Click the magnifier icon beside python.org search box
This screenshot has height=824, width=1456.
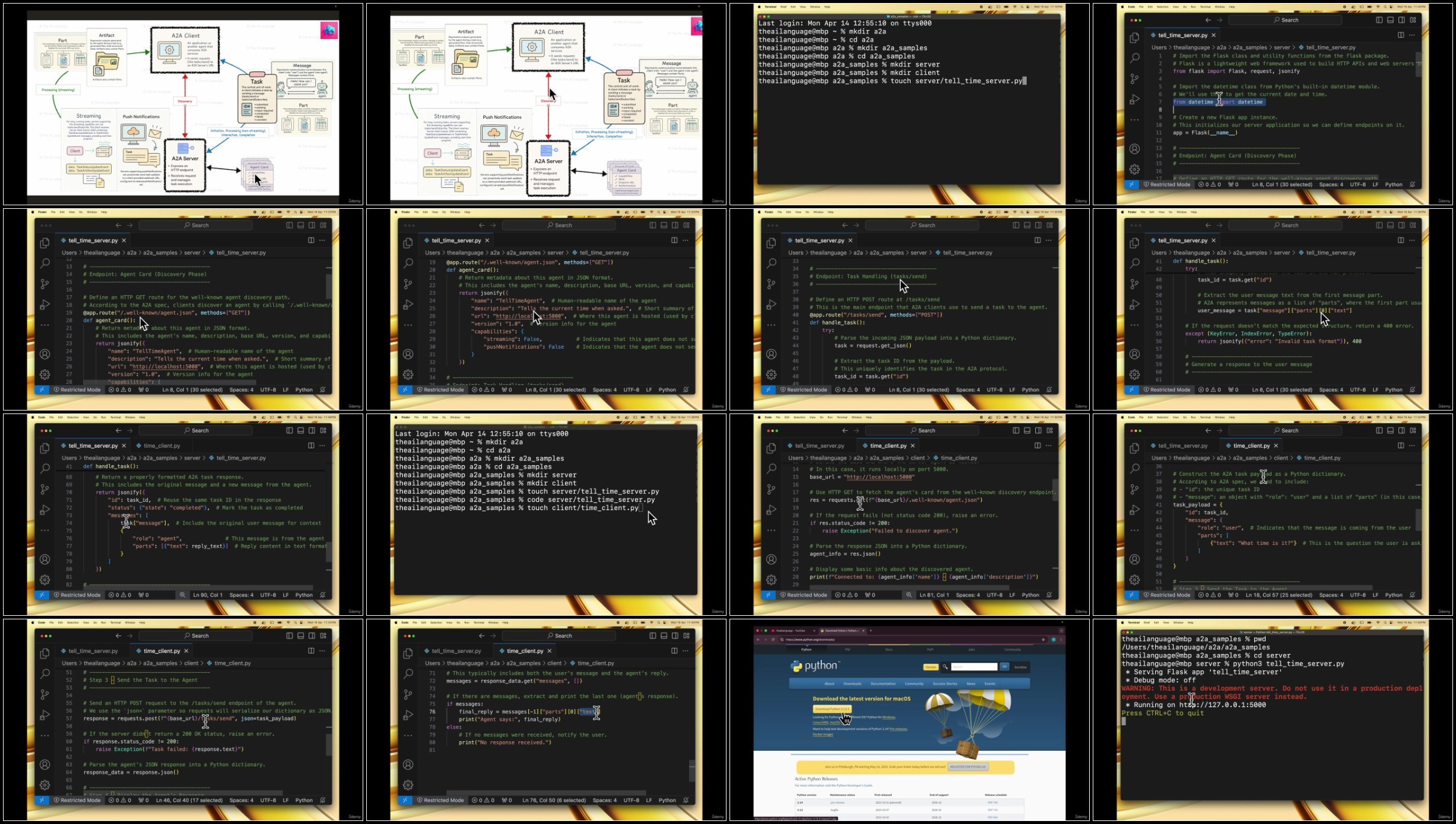(945, 667)
